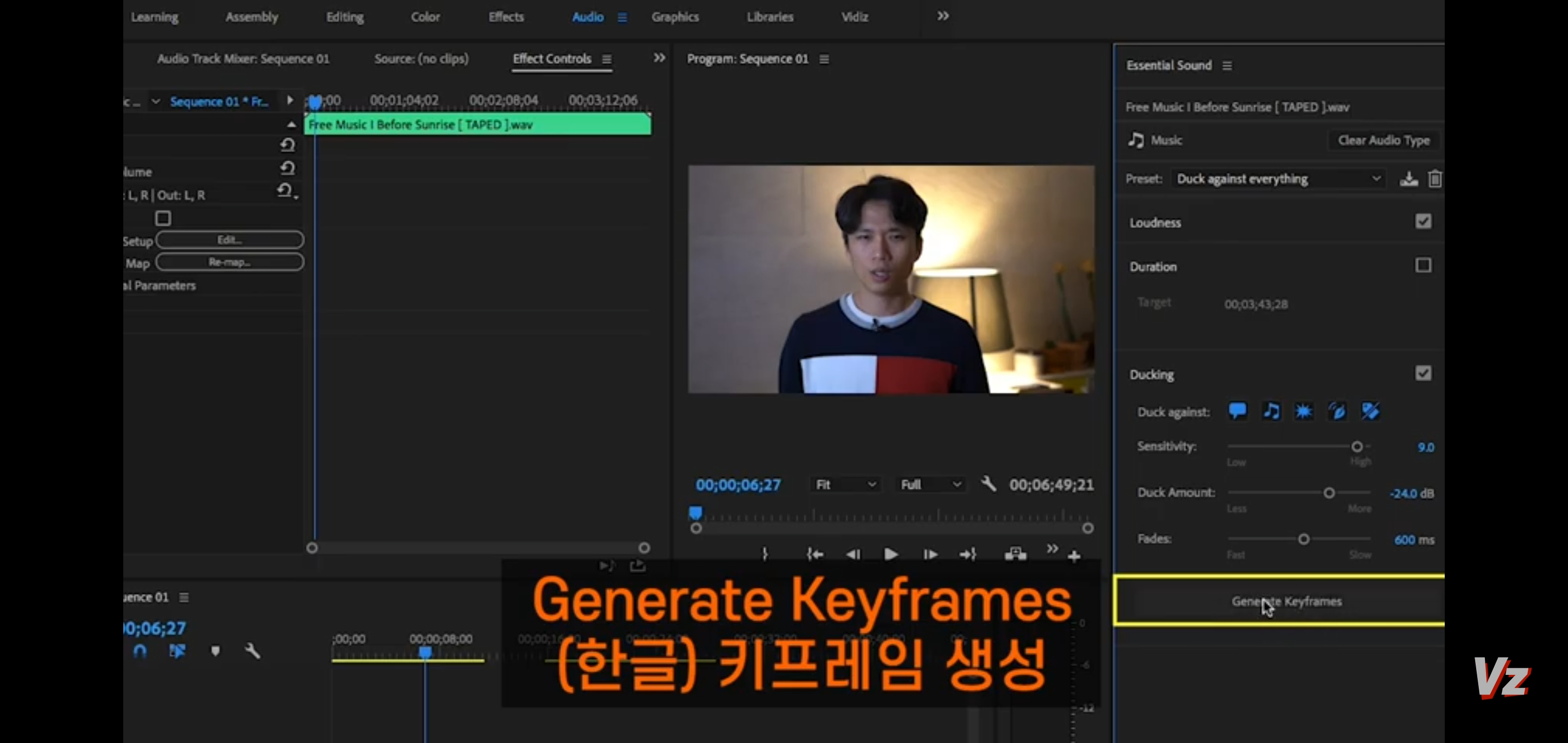Open Program monitor wrench settings

989,484
